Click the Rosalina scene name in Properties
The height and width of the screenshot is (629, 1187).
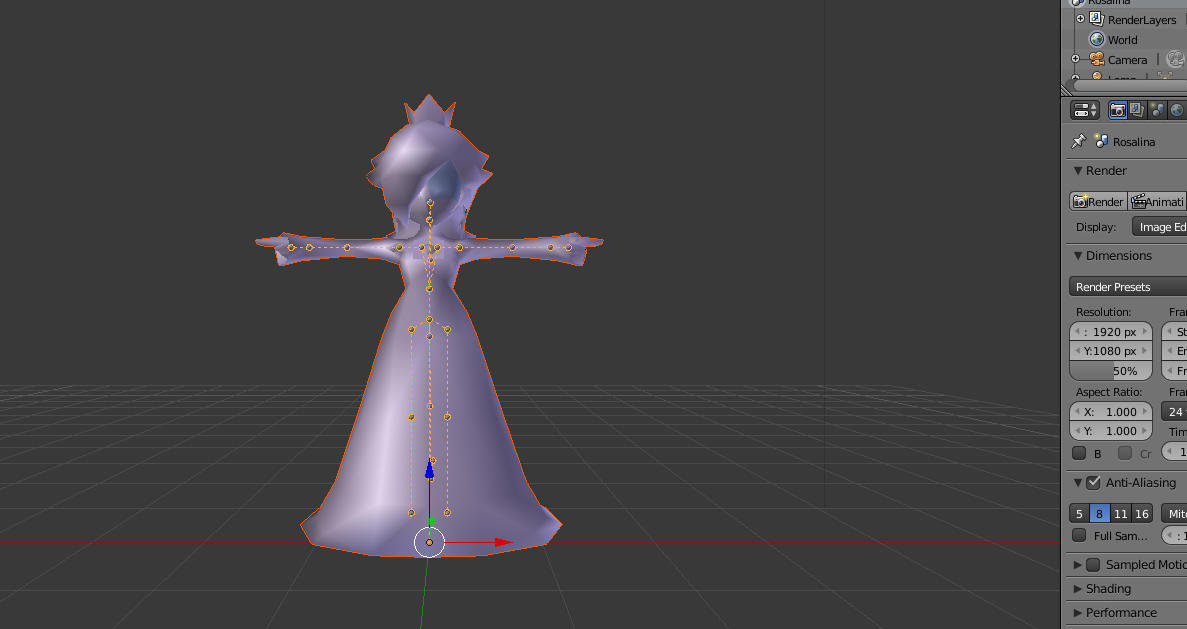1134,142
